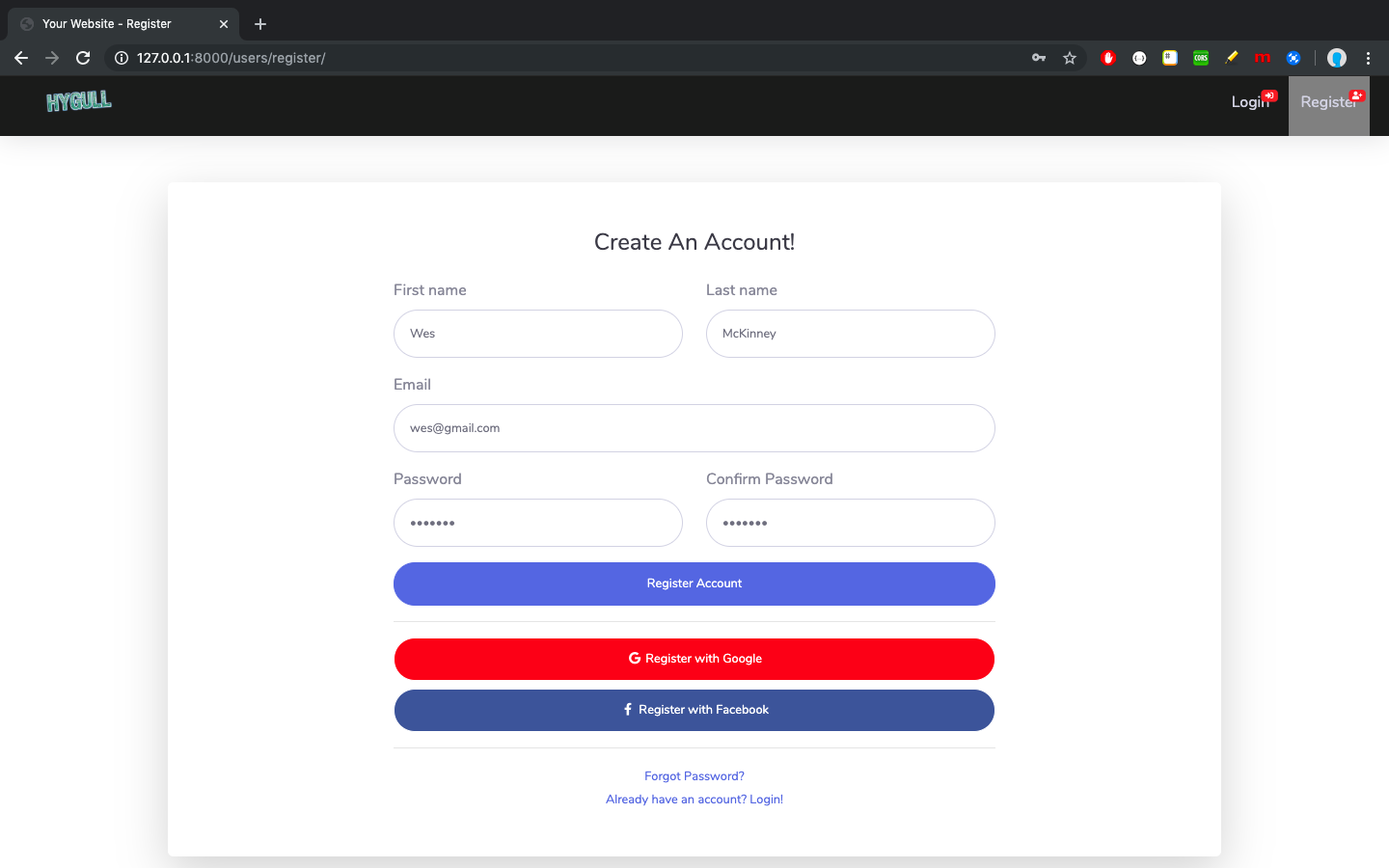Go back using browser back arrow

click(21, 58)
